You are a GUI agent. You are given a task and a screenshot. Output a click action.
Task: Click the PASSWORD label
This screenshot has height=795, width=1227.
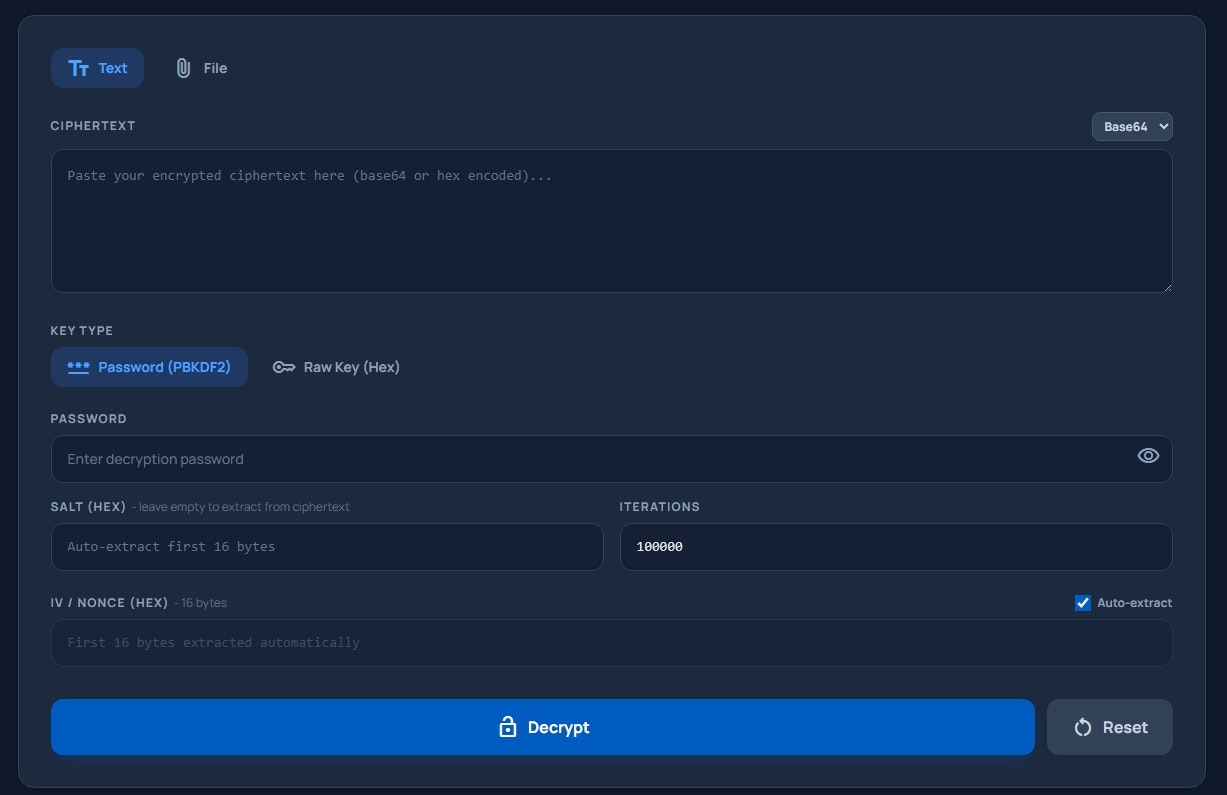[89, 419]
